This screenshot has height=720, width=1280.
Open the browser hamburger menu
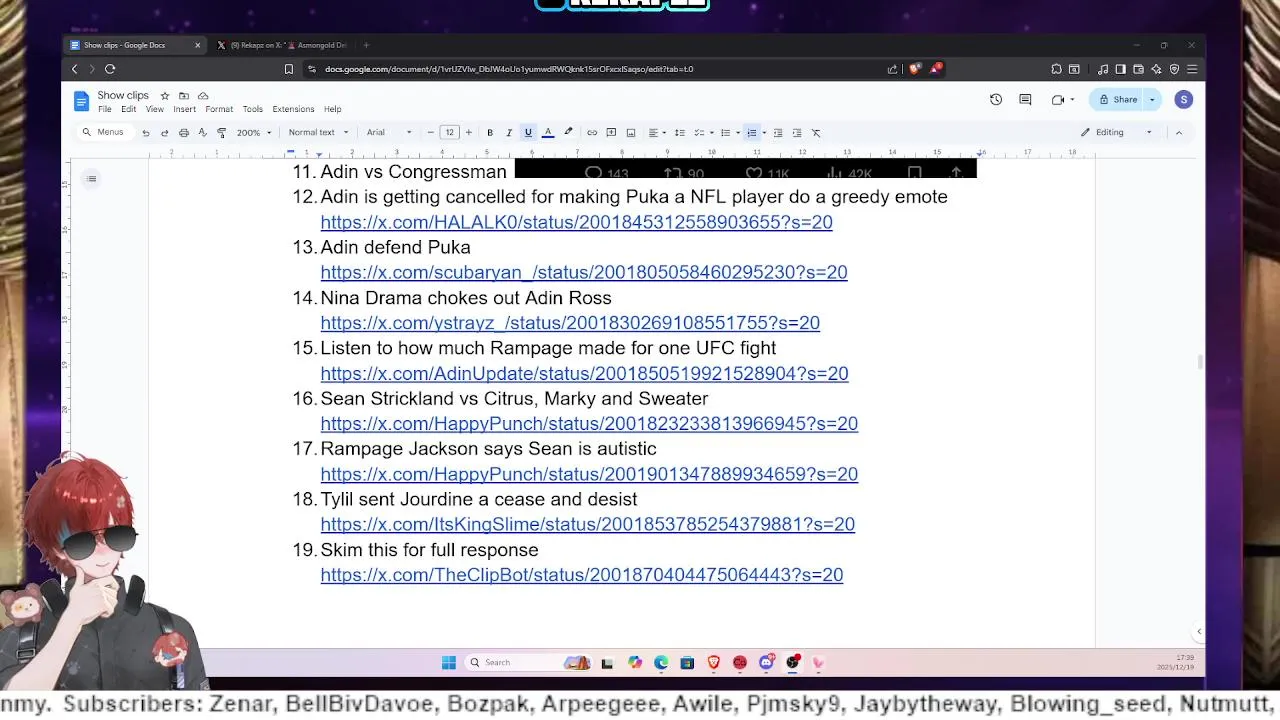1192,69
